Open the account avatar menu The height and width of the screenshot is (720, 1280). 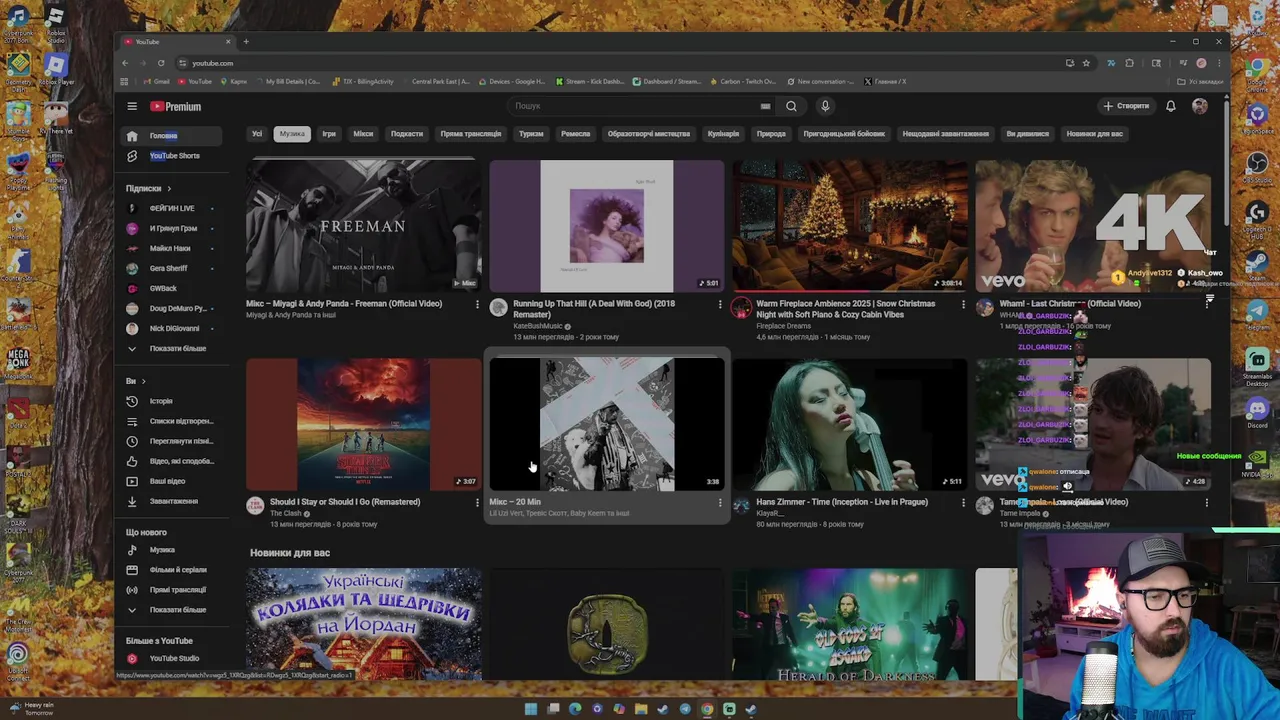point(1200,106)
